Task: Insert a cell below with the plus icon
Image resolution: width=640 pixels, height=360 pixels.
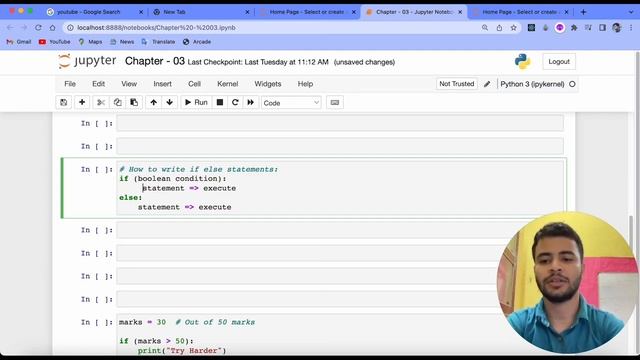Action: [x=82, y=102]
